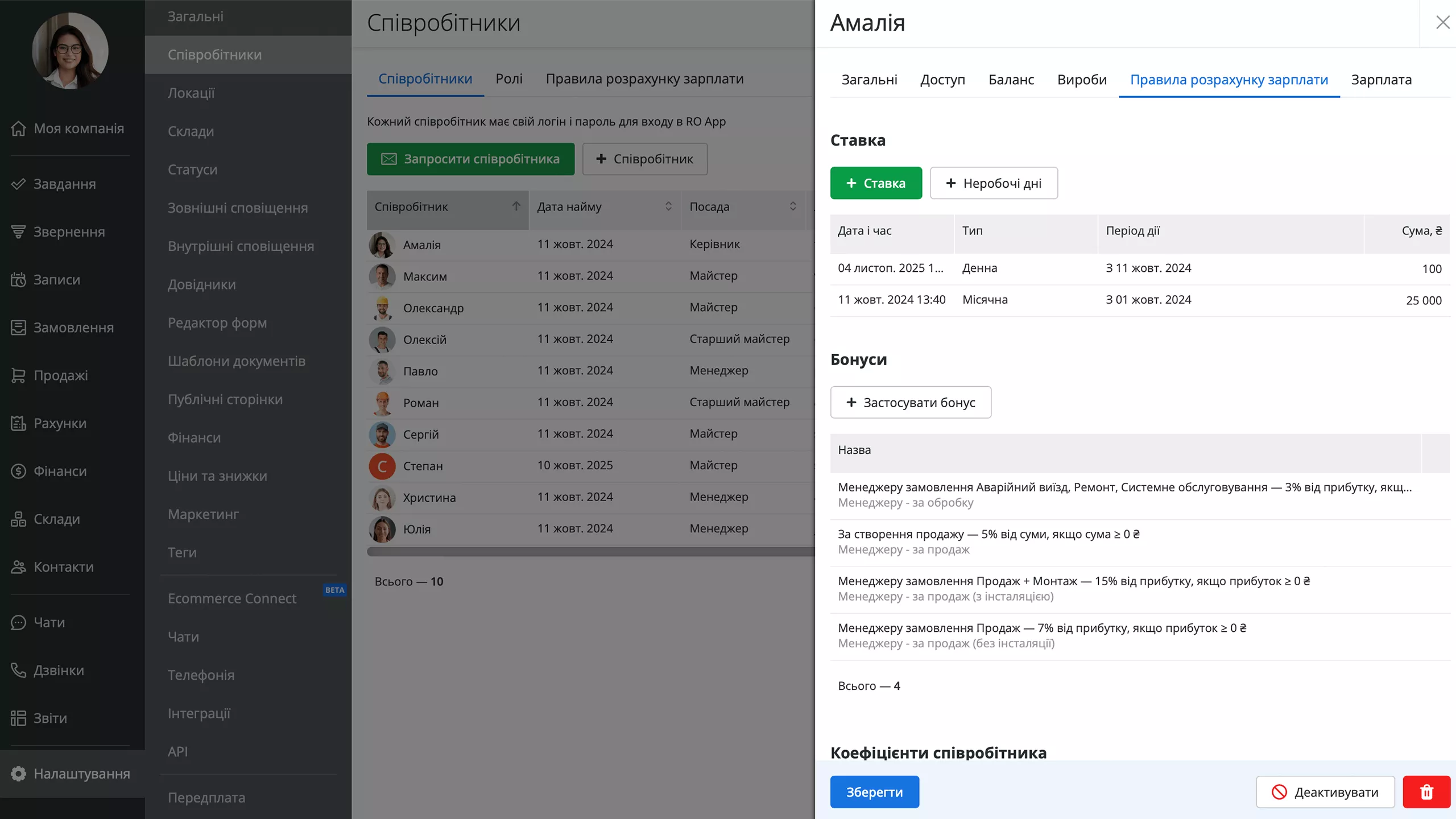This screenshot has height=819, width=1456.
Task: Click the horizontal scrollbar under the employees table
Action: 590,552
